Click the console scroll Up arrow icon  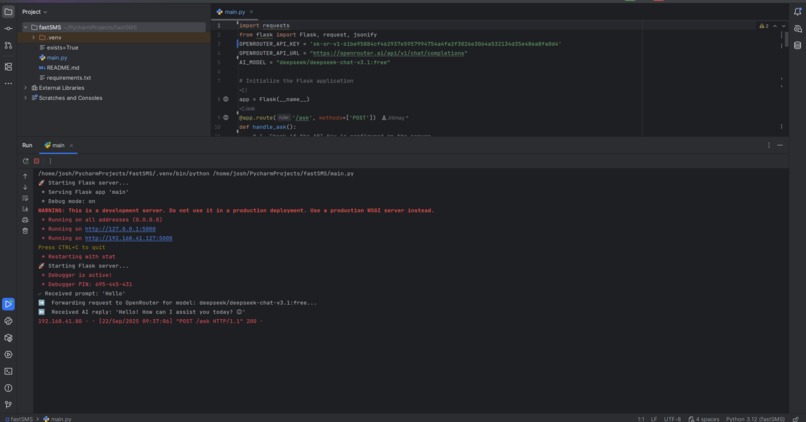tap(25, 176)
